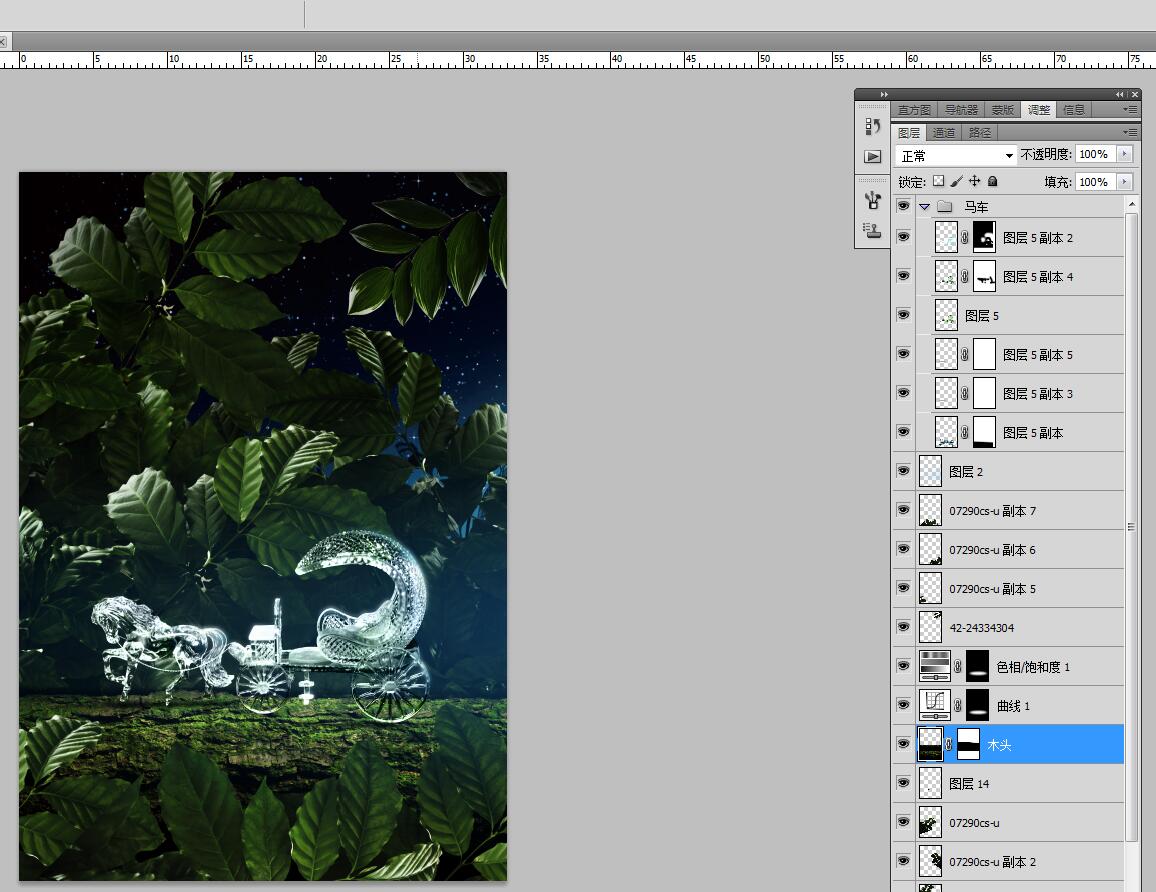Click mask link icon on 木头 layer
The width and height of the screenshot is (1156, 892).
coord(950,745)
